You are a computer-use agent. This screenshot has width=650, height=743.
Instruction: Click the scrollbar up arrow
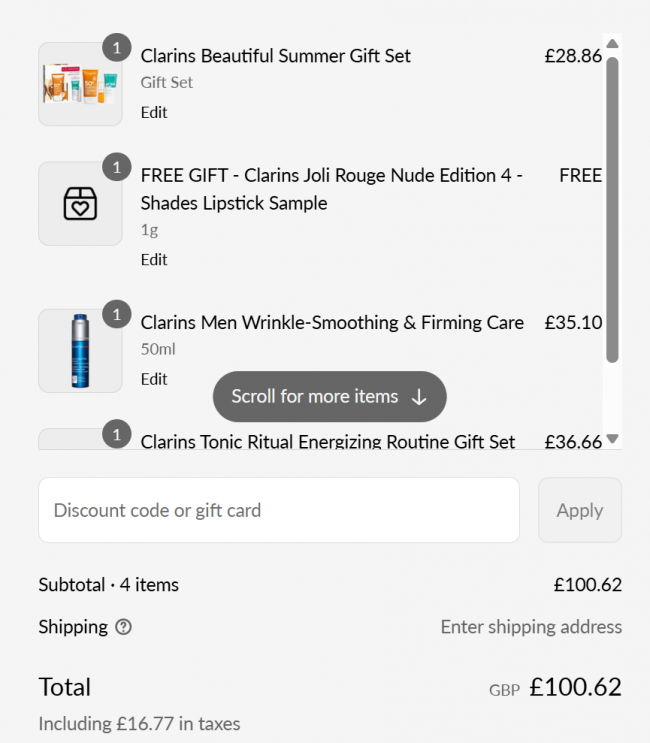click(x=613, y=43)
